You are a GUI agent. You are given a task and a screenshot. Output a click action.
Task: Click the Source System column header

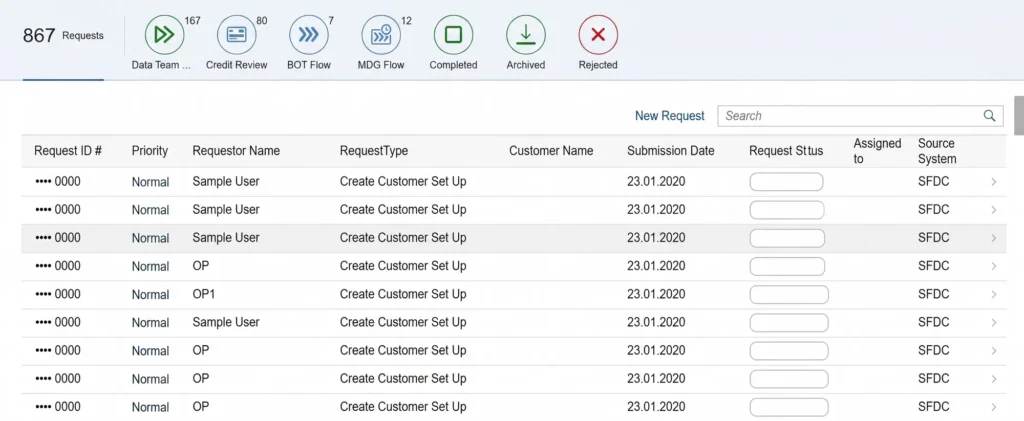[x=937, y=151]
